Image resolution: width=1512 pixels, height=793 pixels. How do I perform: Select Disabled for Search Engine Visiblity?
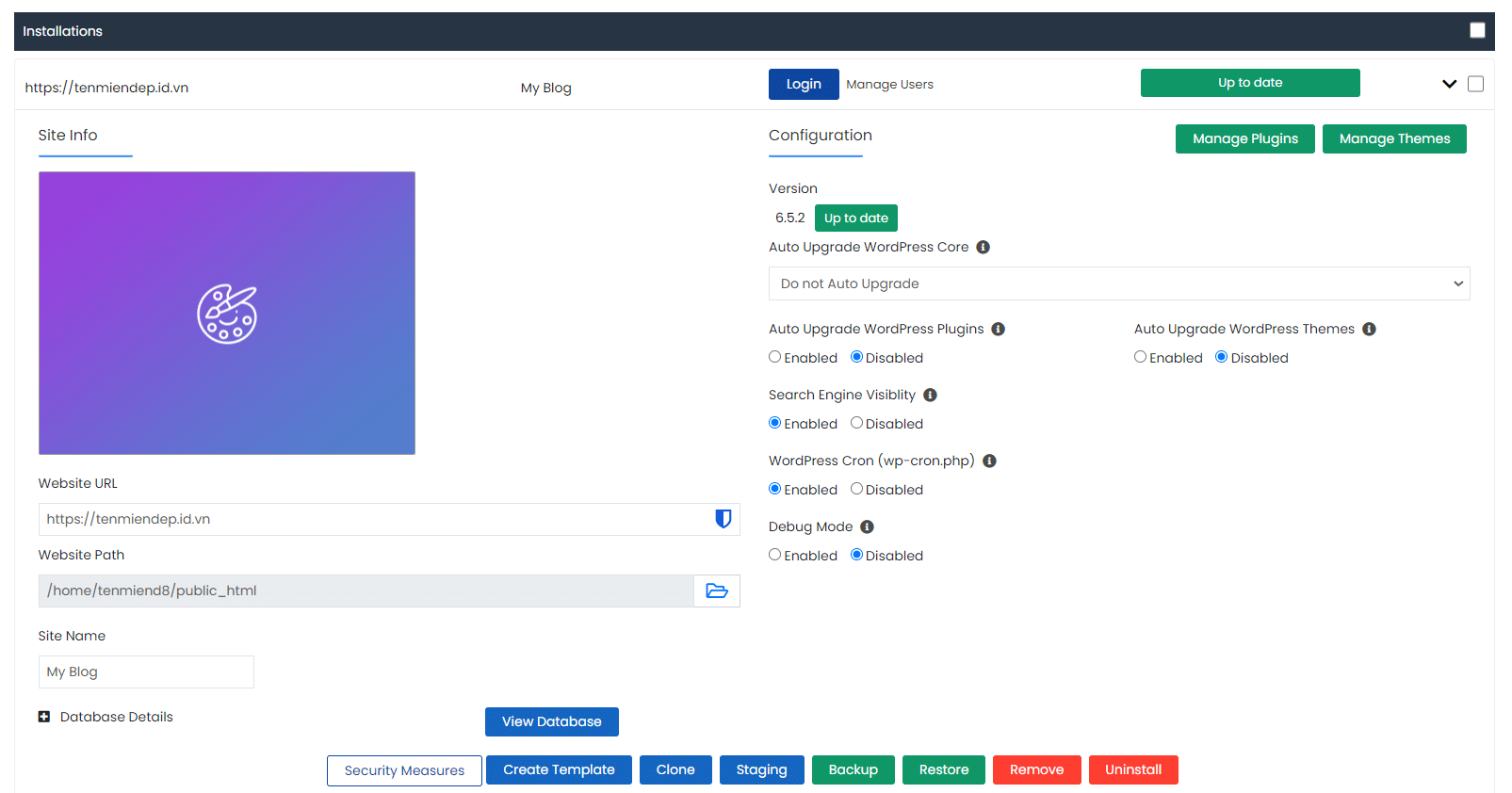point(856,423)
